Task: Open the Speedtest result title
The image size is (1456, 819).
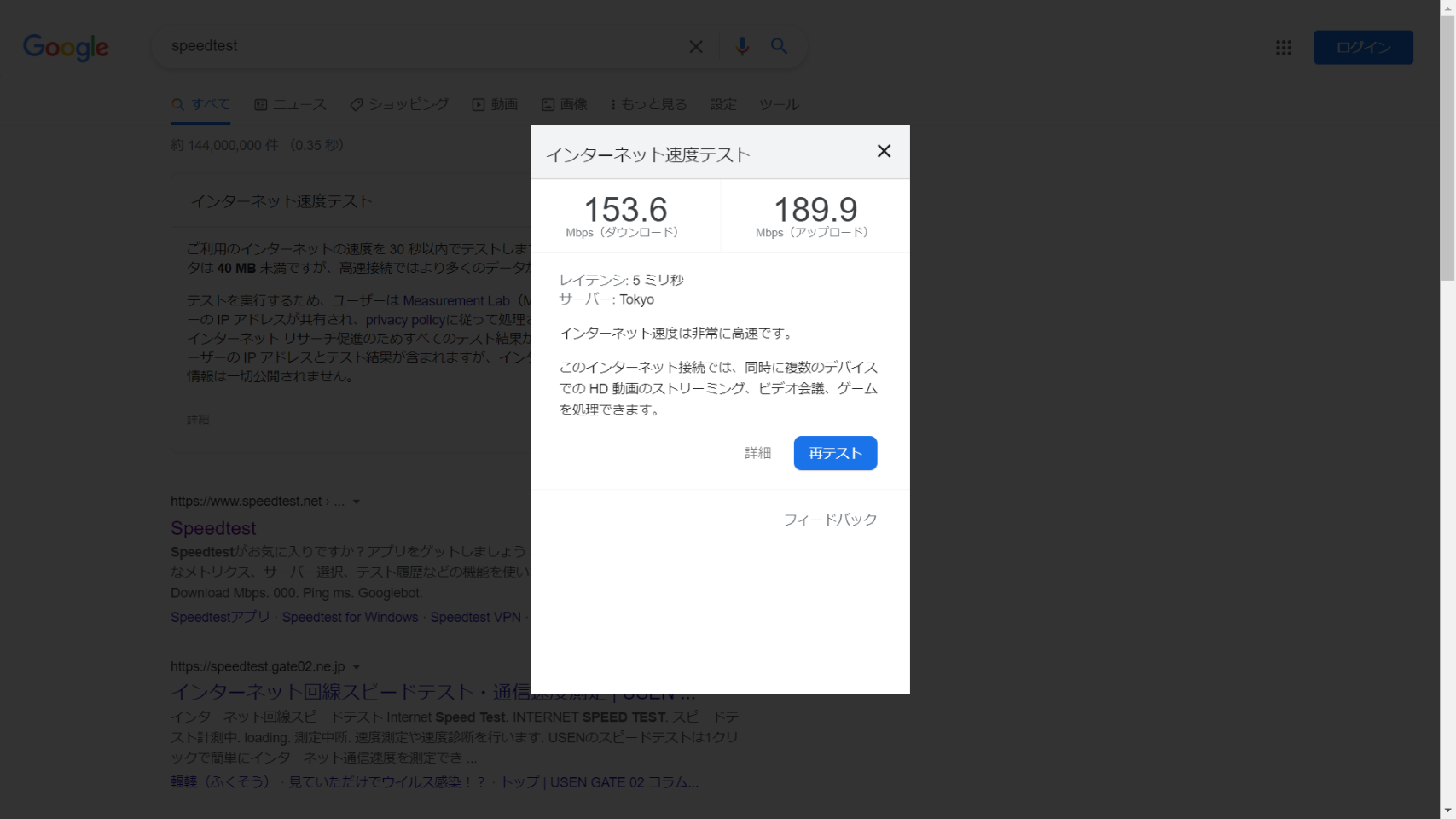Action: pos(213,528)
